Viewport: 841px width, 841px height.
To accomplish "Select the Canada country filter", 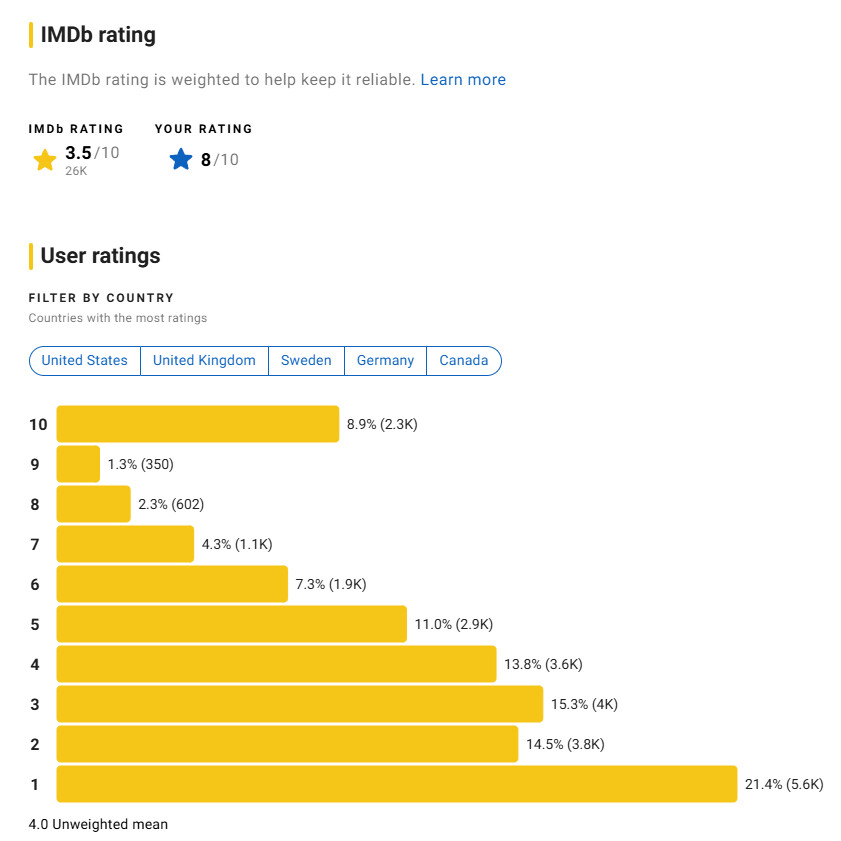I will (x=464, y=360).
